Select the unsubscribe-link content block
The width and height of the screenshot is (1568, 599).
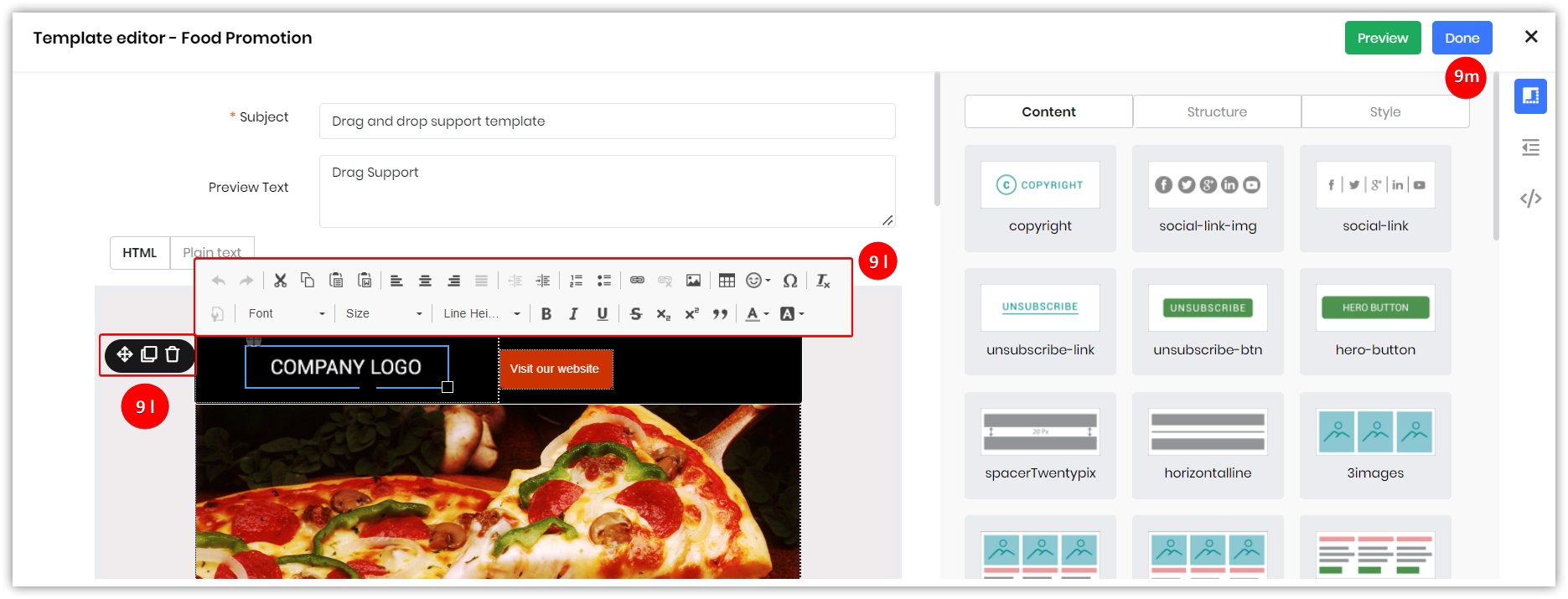pyautogui.click(x=1040, y=322)
